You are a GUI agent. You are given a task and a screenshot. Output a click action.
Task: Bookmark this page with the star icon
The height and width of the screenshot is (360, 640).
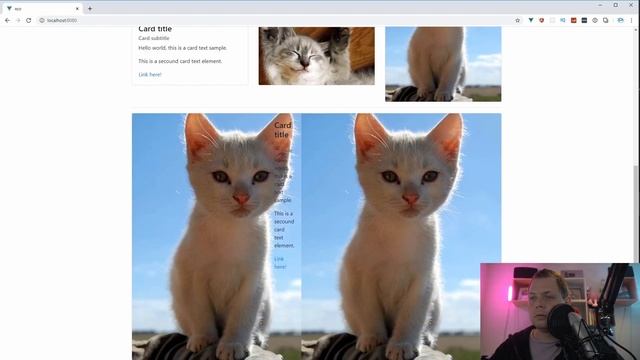(x=518, y=20)
